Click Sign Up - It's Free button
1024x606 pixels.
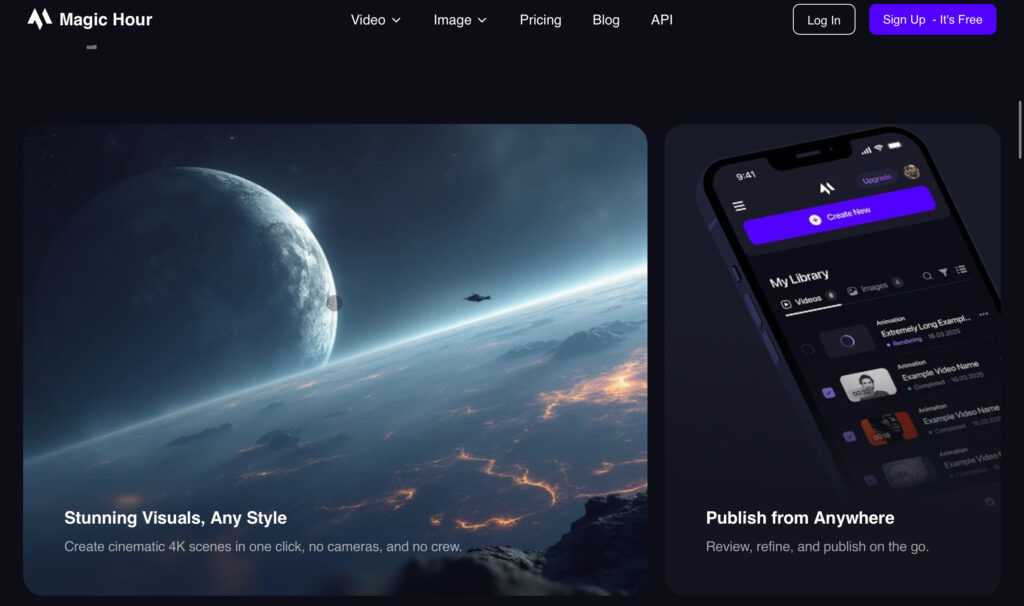tap(932, 20)
